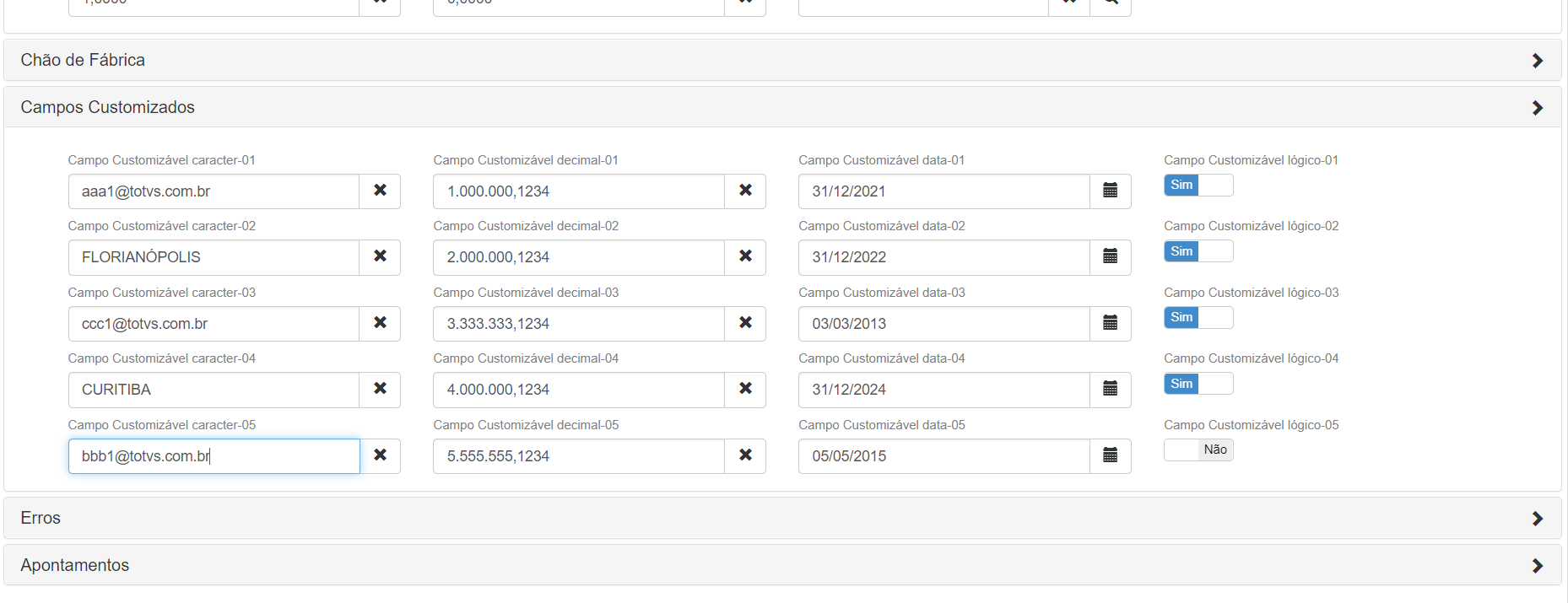1568x603 pixels.
Task: Clear the decimal-03 value 3.333.333,1234
Action: click(745, 323)
